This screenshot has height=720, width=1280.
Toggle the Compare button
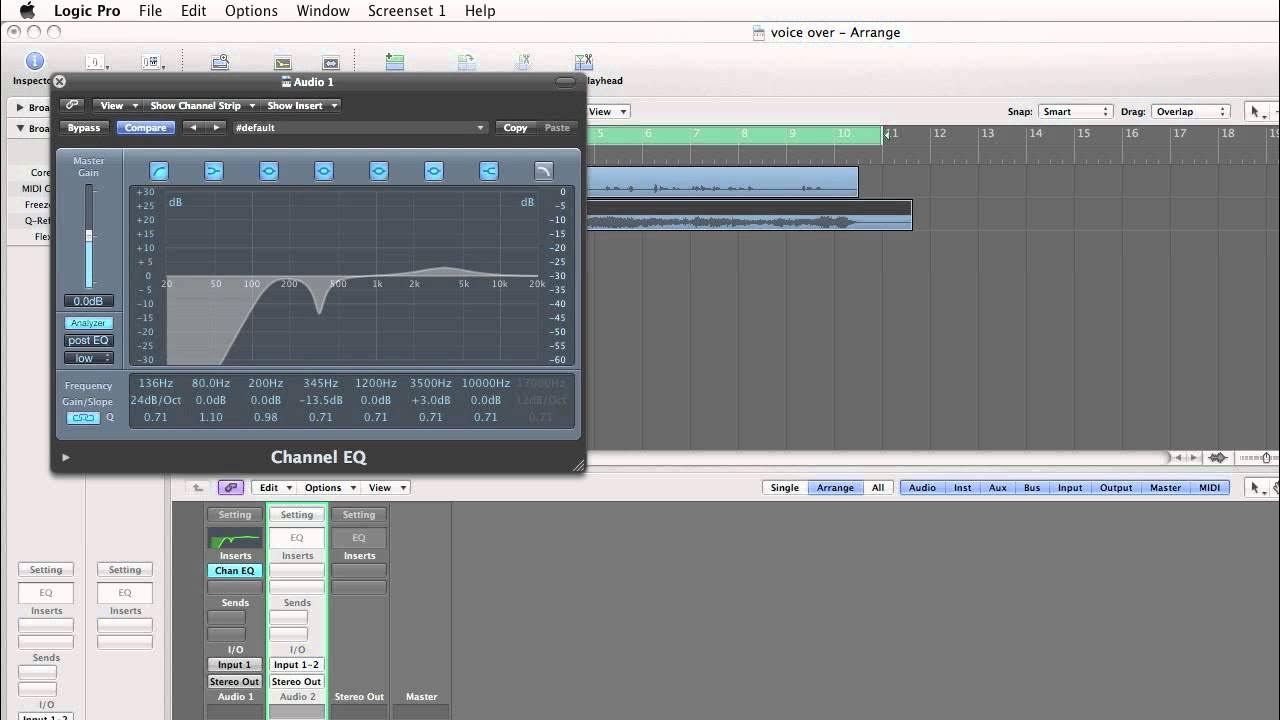(x=146, y=128)
